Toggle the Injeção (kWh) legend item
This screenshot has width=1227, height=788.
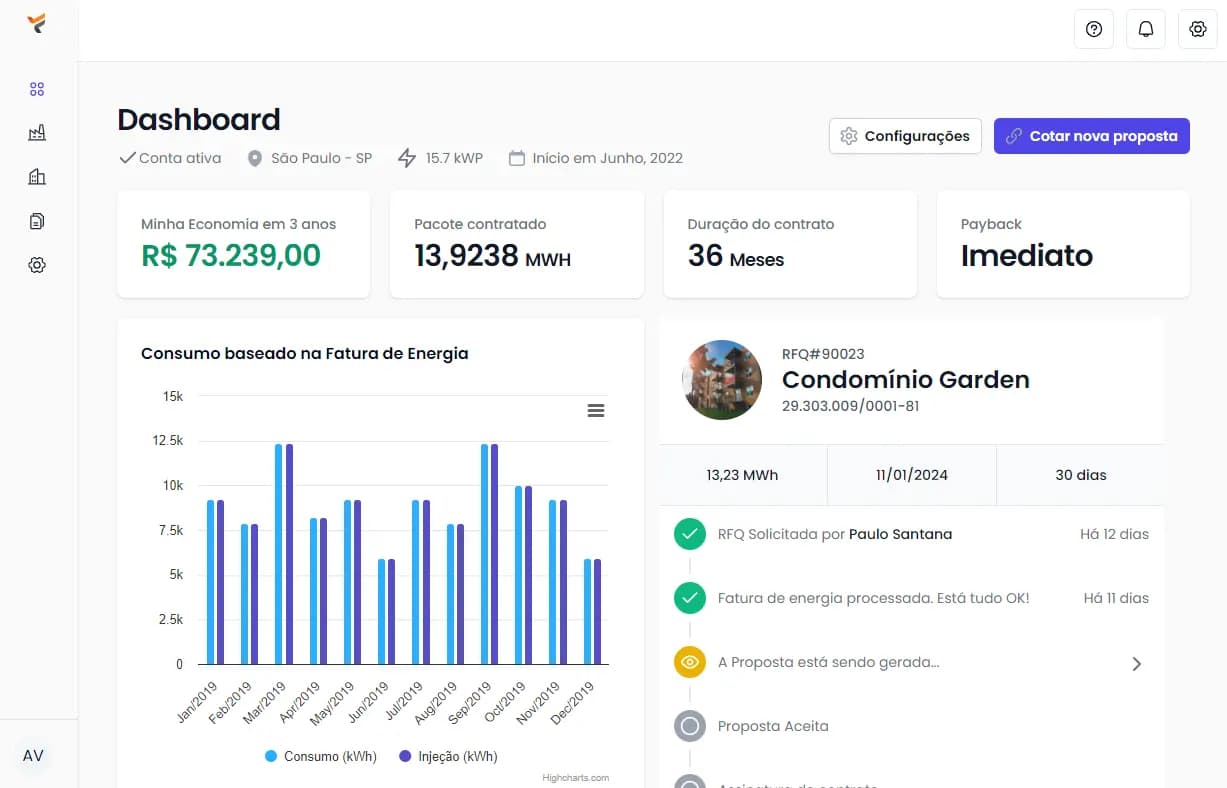pyautogui.click(x=448, y=757)
